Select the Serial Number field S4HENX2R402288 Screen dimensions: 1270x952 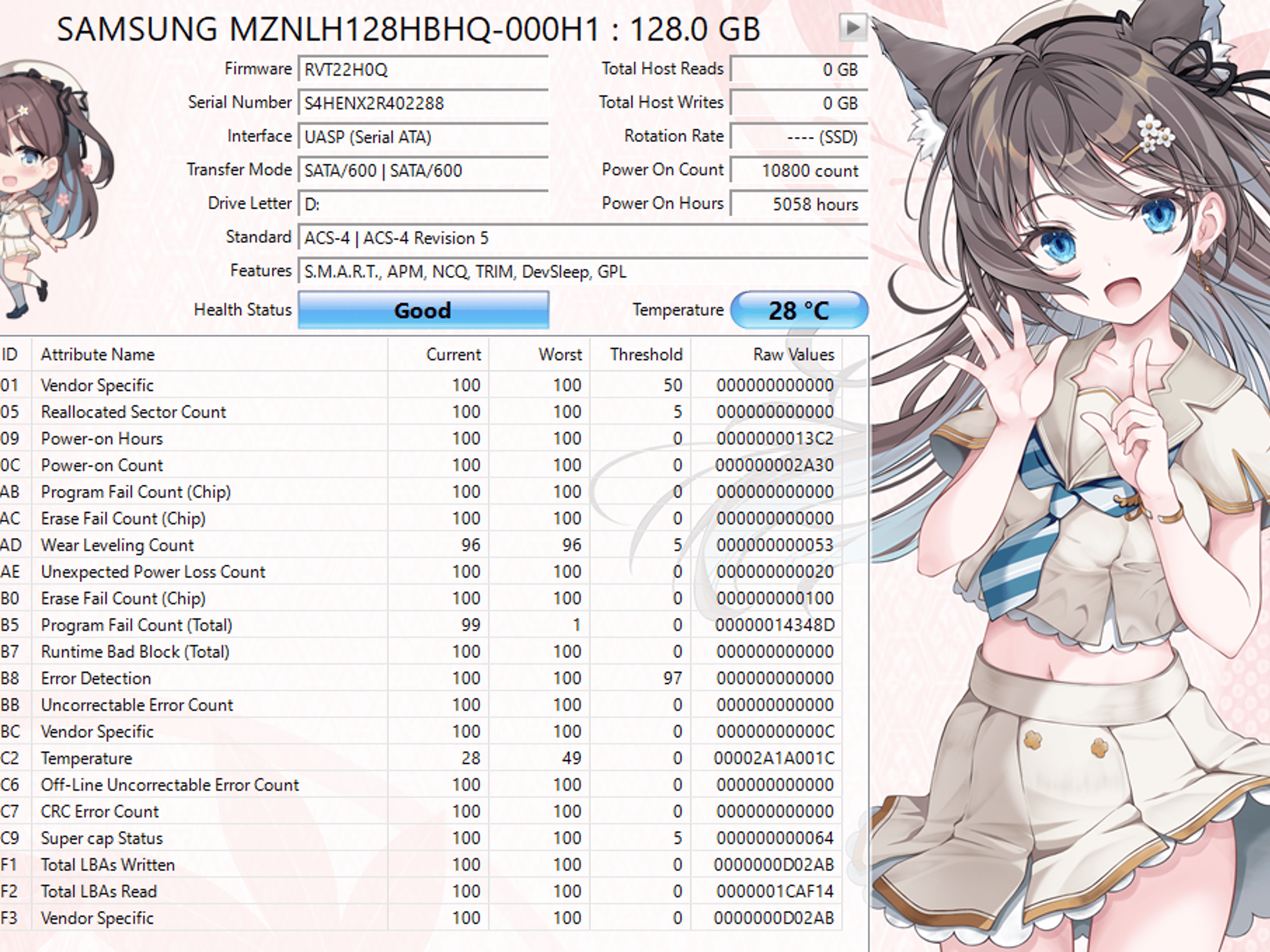click(423, 103)
